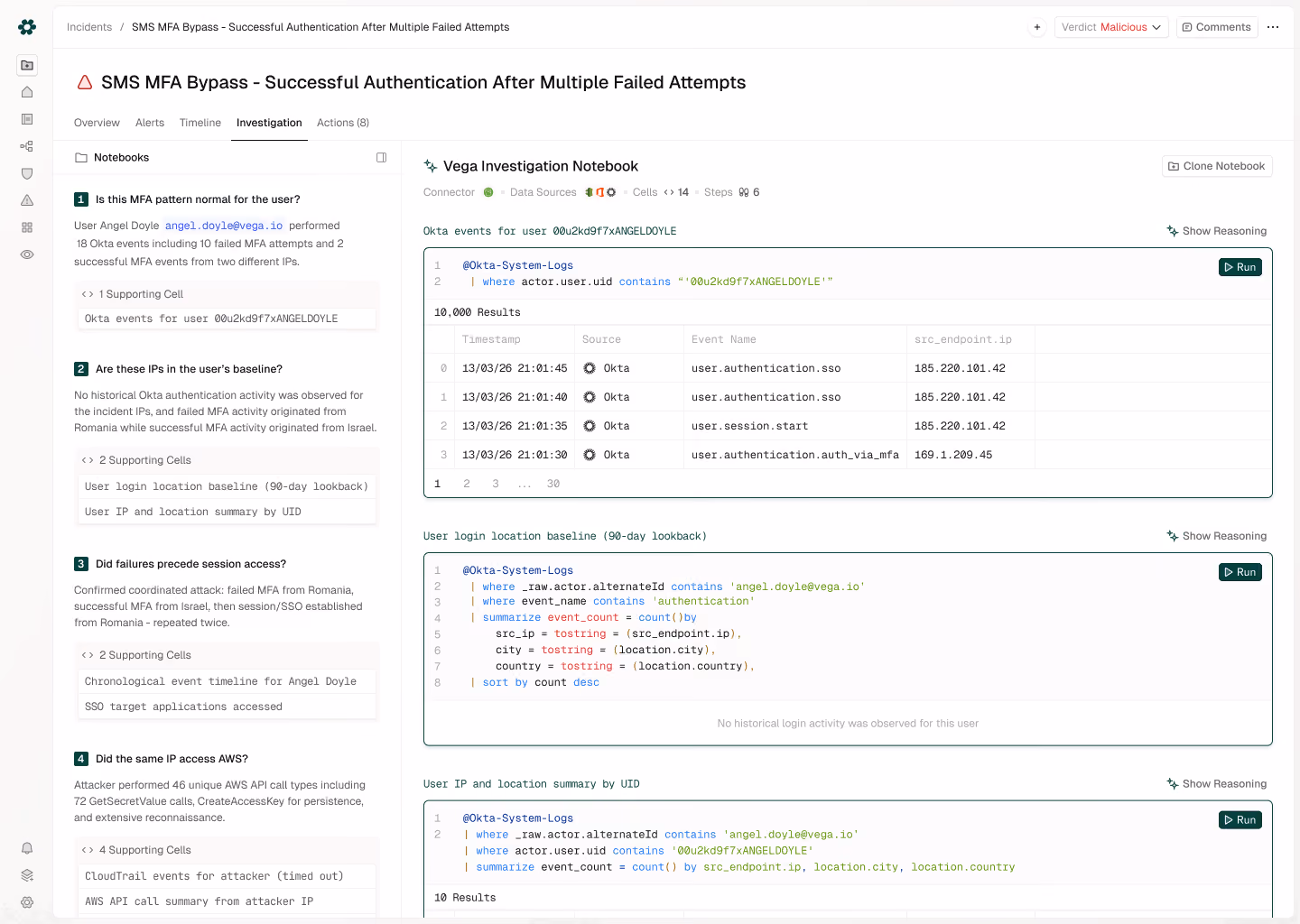Image resolution: width=1300 pixels, height=924 pixels.
Task: Open 'AWS API call summary from attacker IP'
Action: click(x=227, y=901)
